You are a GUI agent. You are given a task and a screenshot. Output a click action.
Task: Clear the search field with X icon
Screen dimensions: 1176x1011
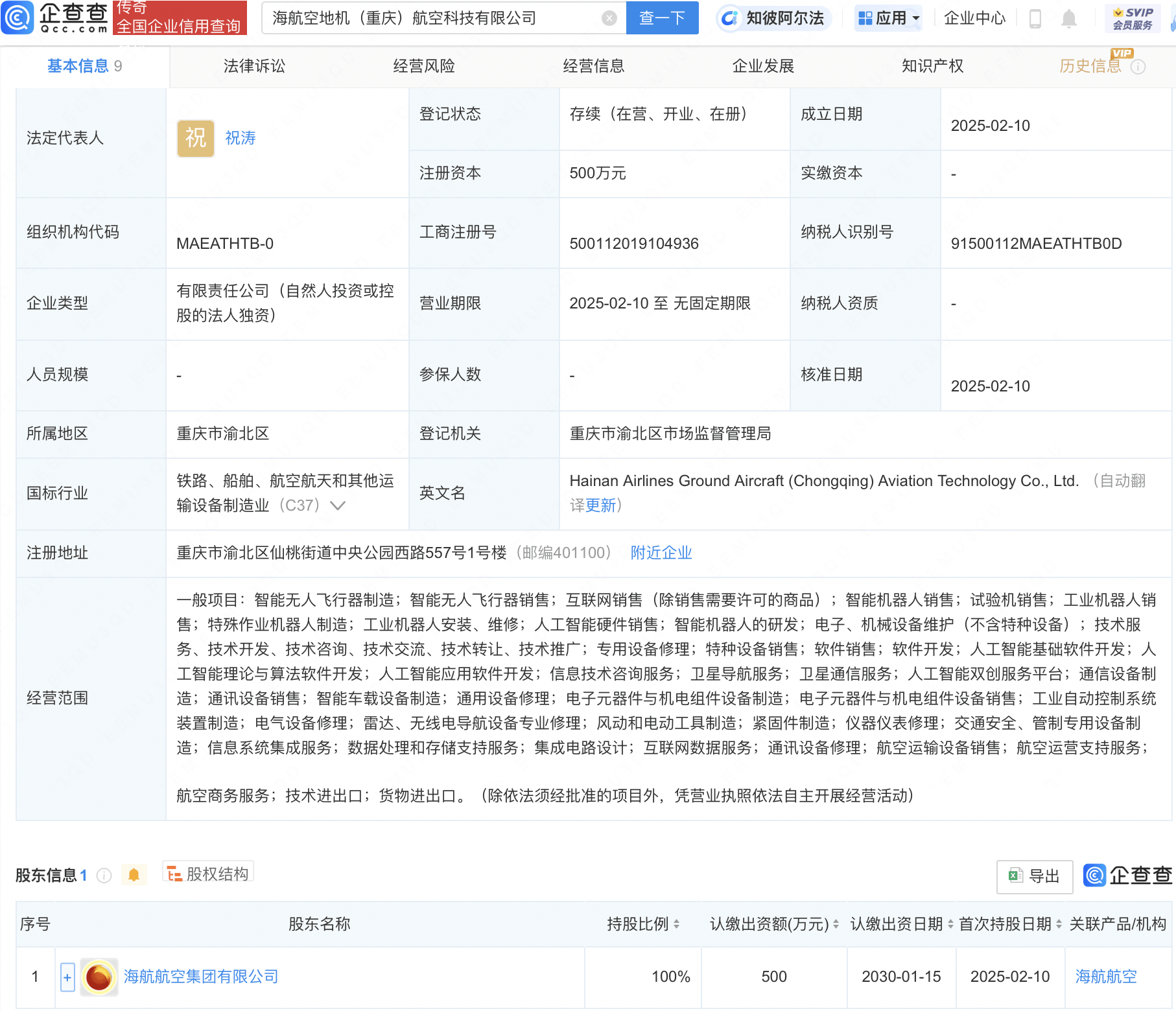click(609, 18)
